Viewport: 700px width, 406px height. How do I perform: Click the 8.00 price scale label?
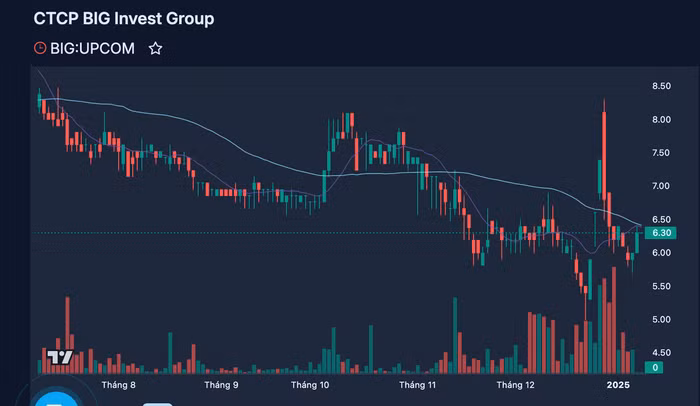click(x=661, y=120)
